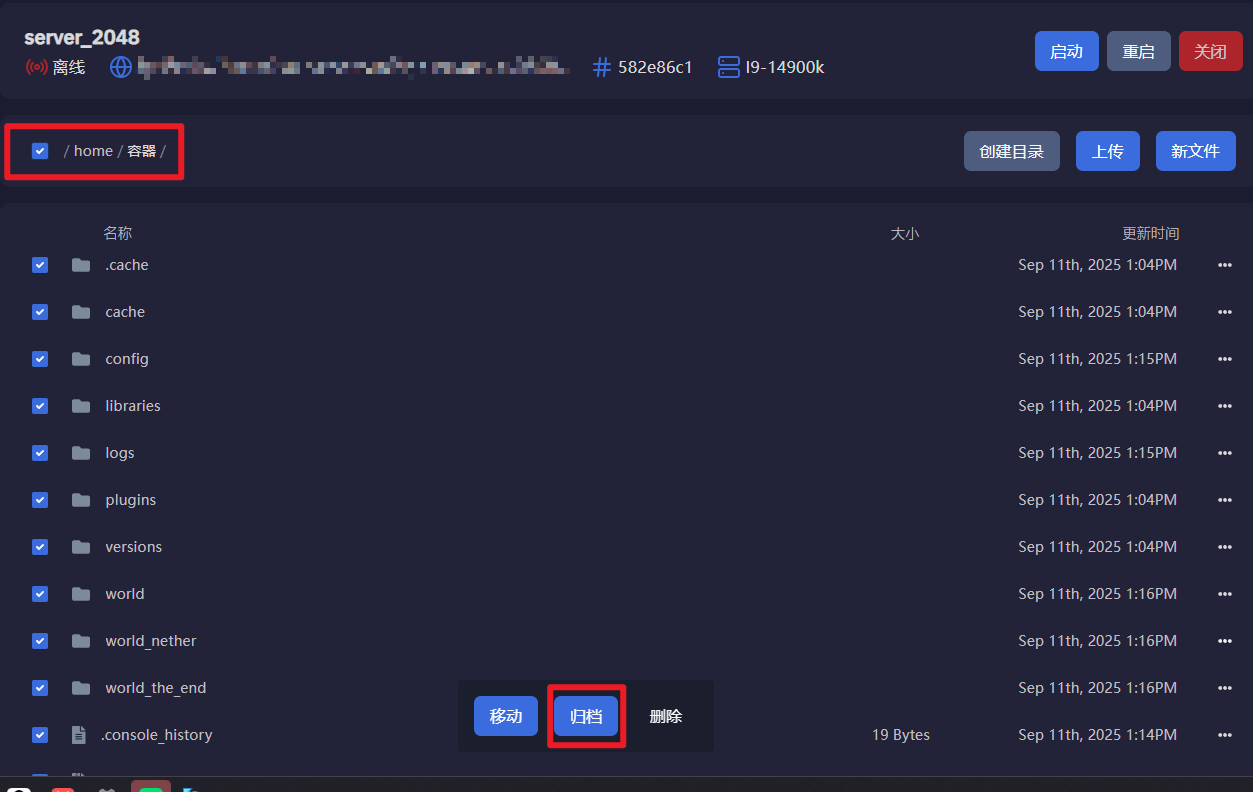The height and width of the screenshot is (792, 1253).
Task: Click the folder icon next to world
Action: (81, 594)
